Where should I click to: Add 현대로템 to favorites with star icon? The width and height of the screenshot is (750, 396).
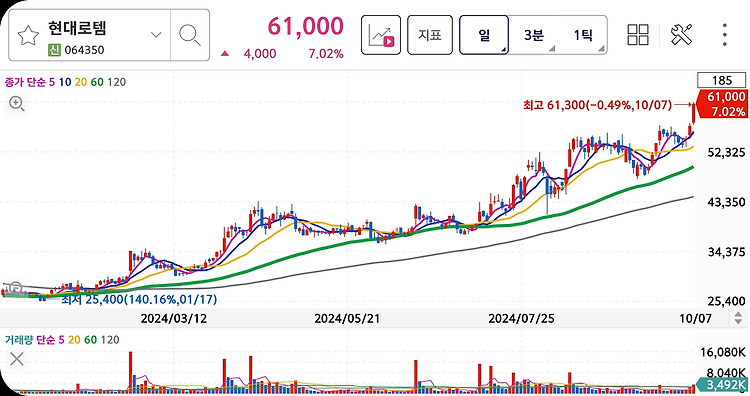point(28,36)
